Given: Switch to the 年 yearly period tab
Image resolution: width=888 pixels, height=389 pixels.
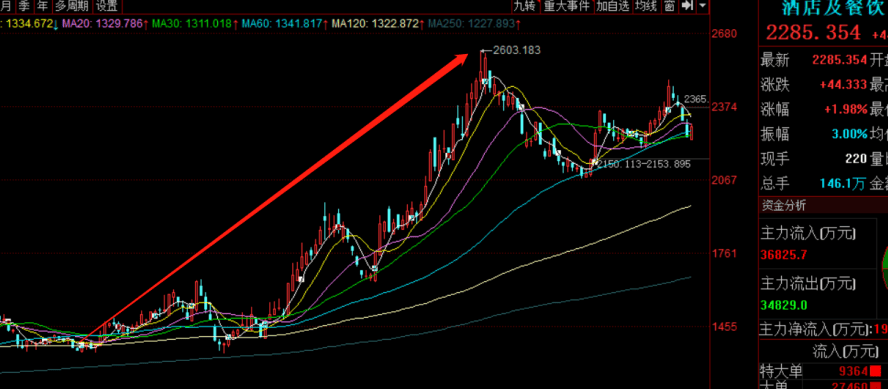Looking at the screenshot, I should point(42,6).
